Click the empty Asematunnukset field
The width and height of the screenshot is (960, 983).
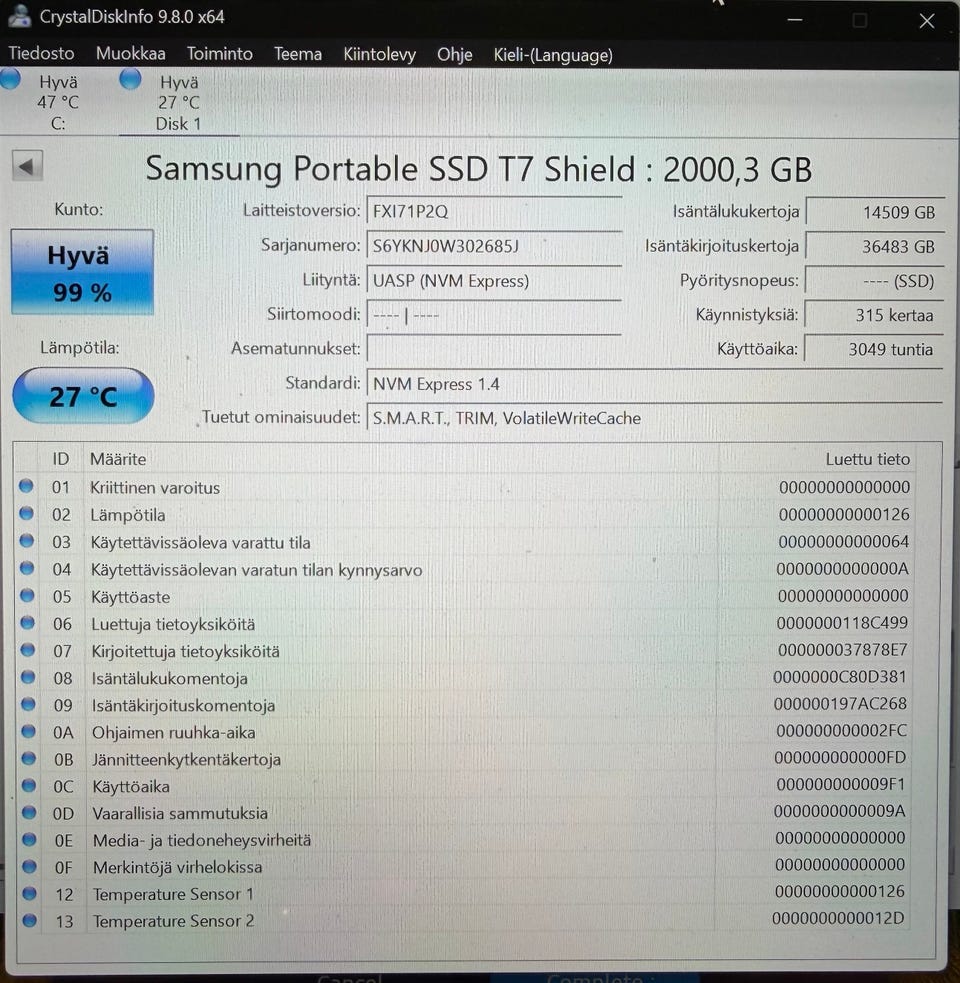[x=493, y=349]
